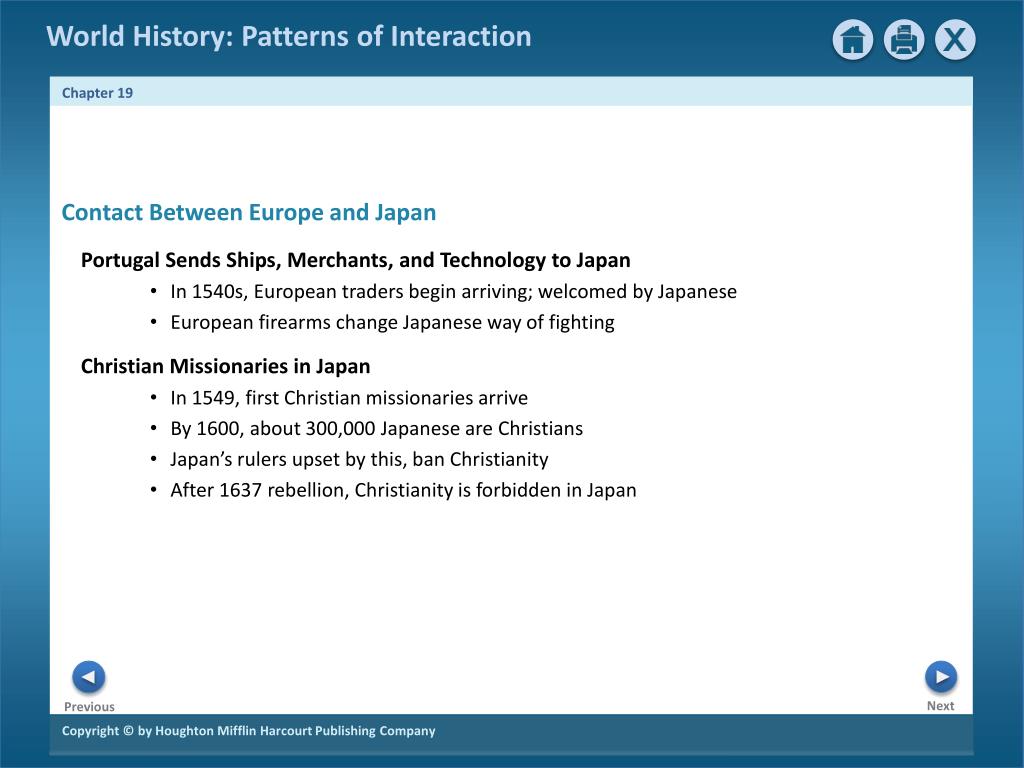Click bullet 'European firearms change Japanese way of fighting'
Screen dimensions: 1024x768
(392, 323)
